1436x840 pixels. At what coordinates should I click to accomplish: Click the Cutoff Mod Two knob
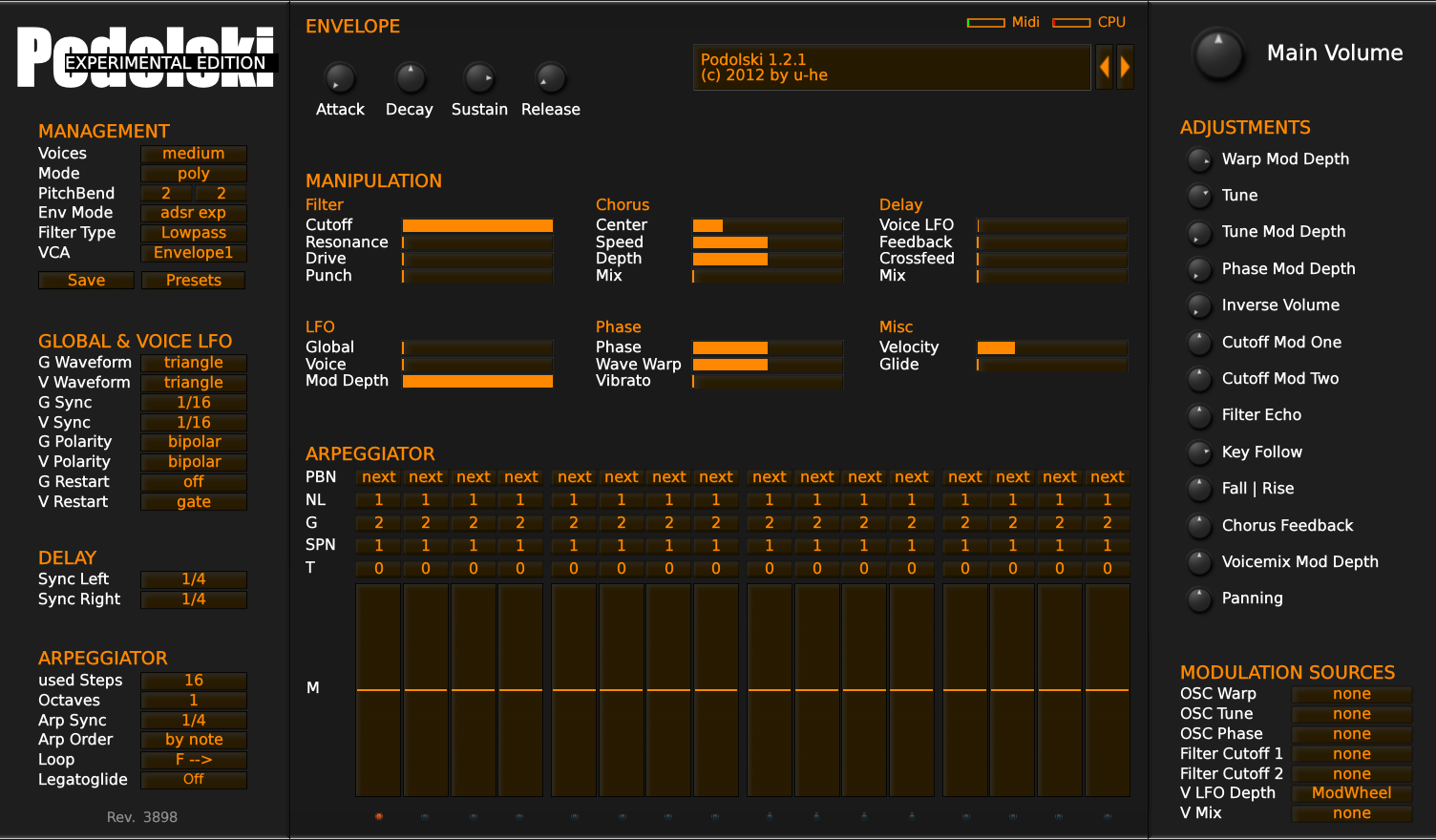[1199, 379]
